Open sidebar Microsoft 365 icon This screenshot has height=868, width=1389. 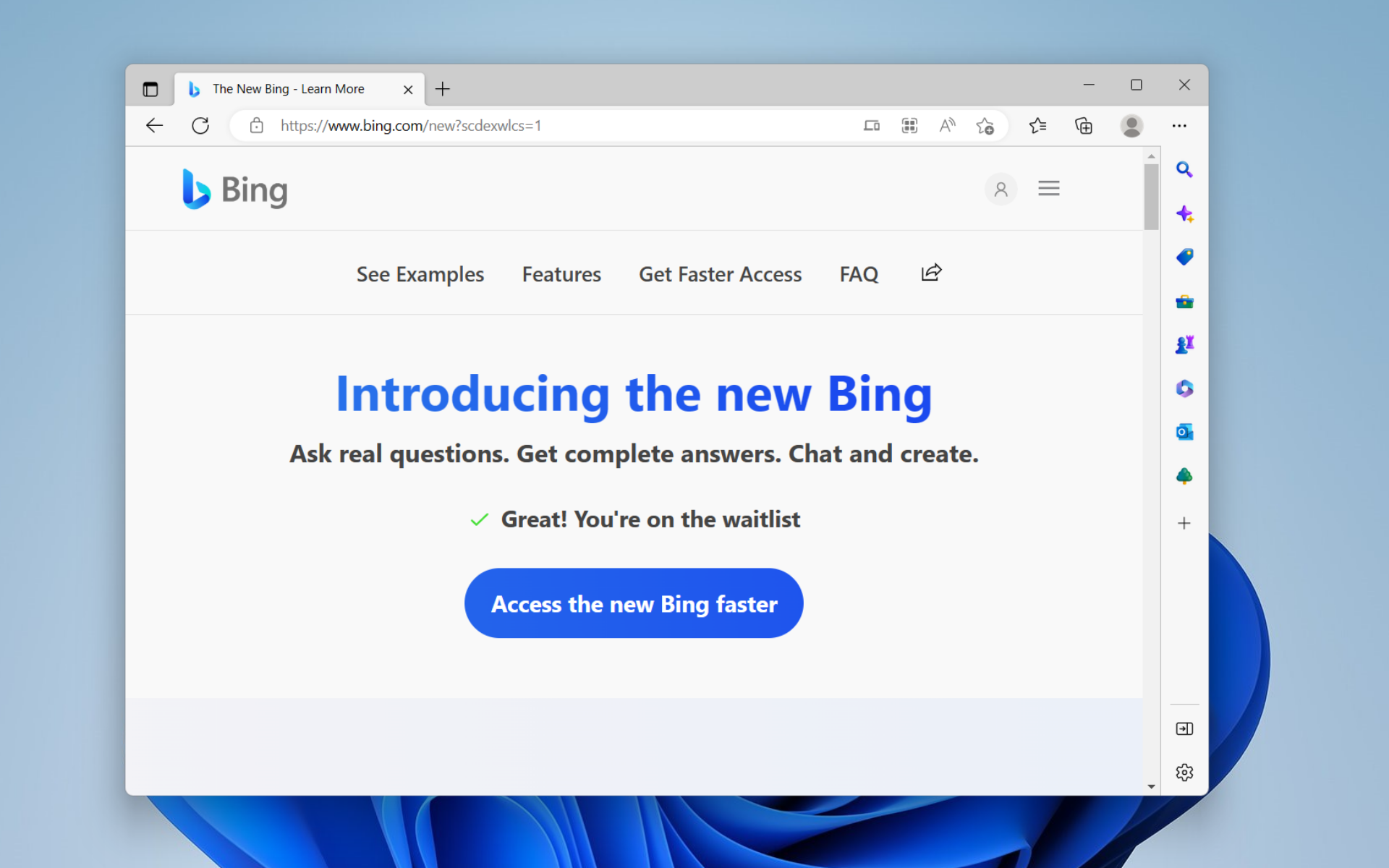(x=1184, y=389)
